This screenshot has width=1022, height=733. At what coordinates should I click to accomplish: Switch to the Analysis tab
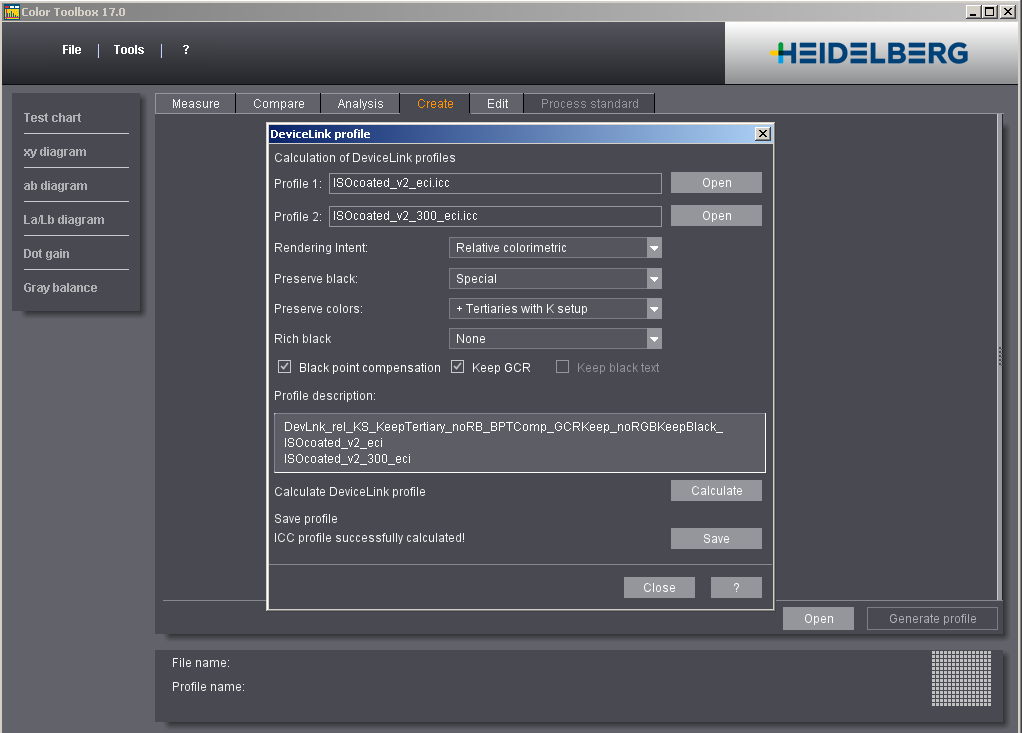click(360, 104)
